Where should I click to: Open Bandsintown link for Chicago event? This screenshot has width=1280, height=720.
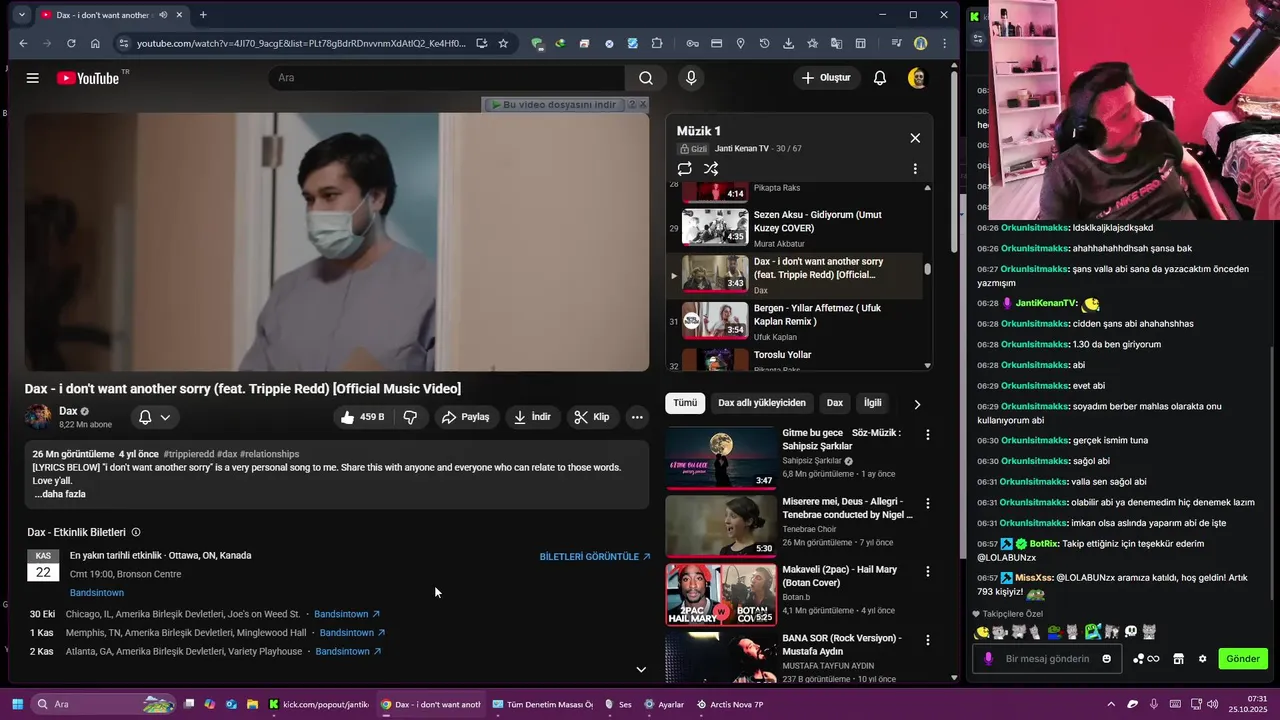(347, 614)
